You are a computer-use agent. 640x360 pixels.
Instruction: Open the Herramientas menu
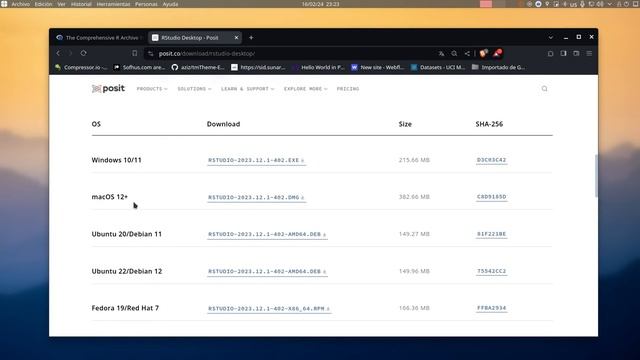[x=113, y=4]
